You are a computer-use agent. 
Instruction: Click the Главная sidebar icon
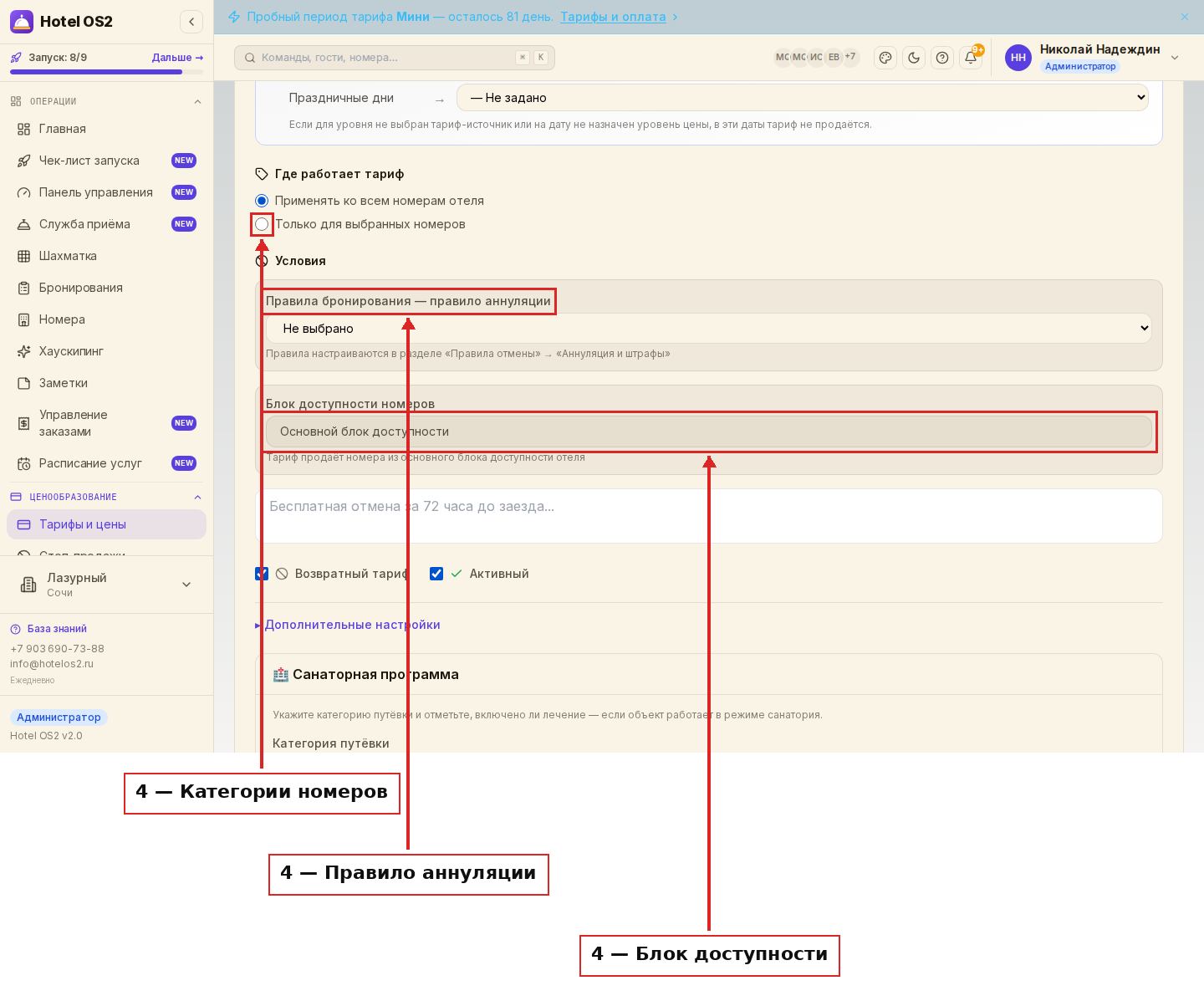coord(24,129)
